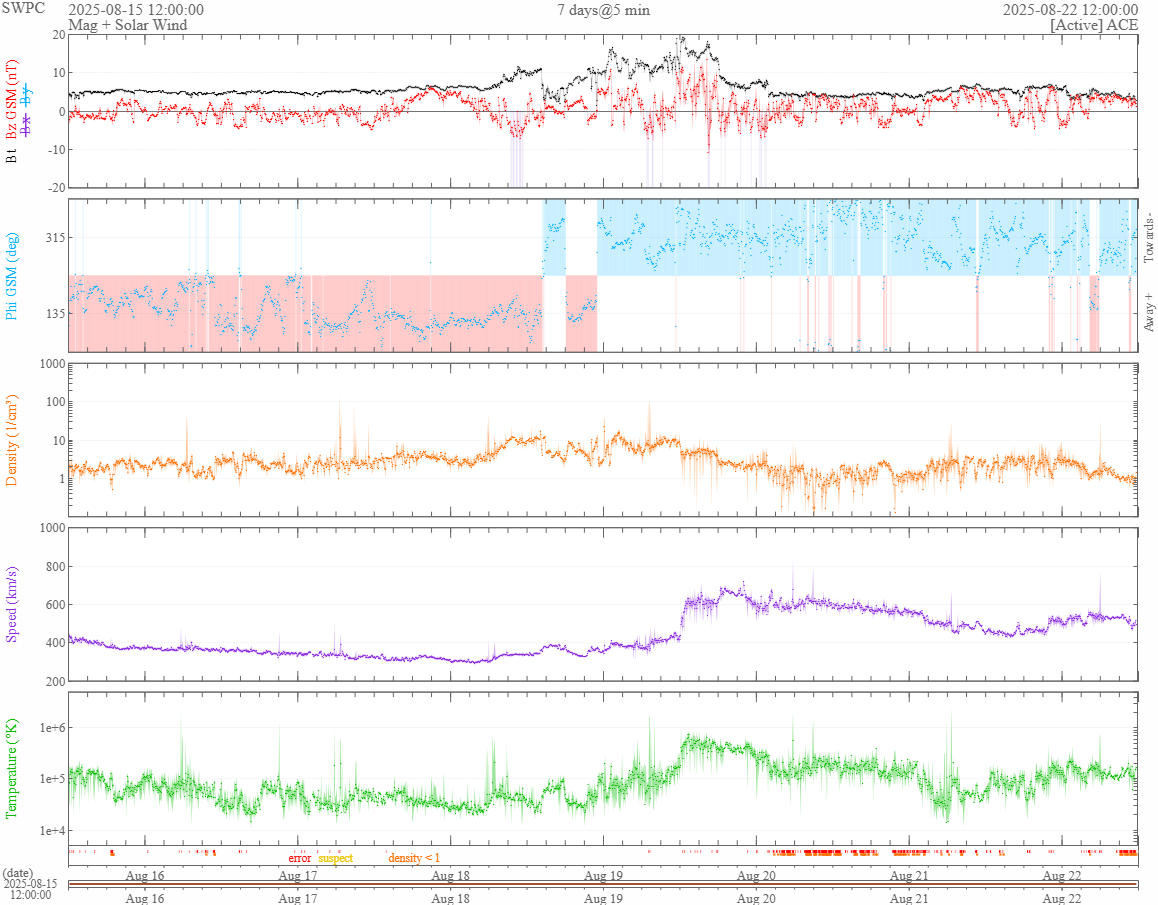Screen dimensions: 1158x905
Task: Click inside the green Temperature plot panel
Action: [603, 768]
